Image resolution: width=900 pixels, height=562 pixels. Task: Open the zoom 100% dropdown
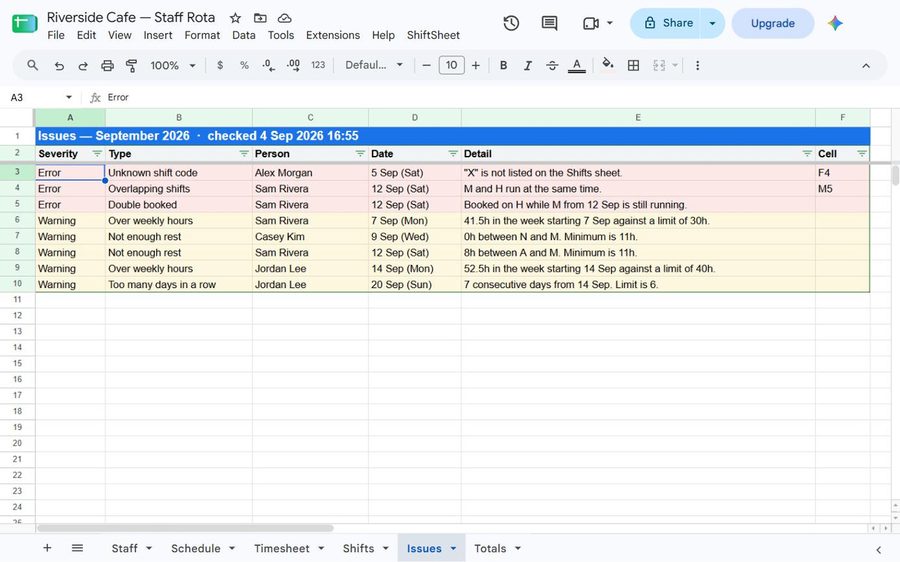coord(173,65)
